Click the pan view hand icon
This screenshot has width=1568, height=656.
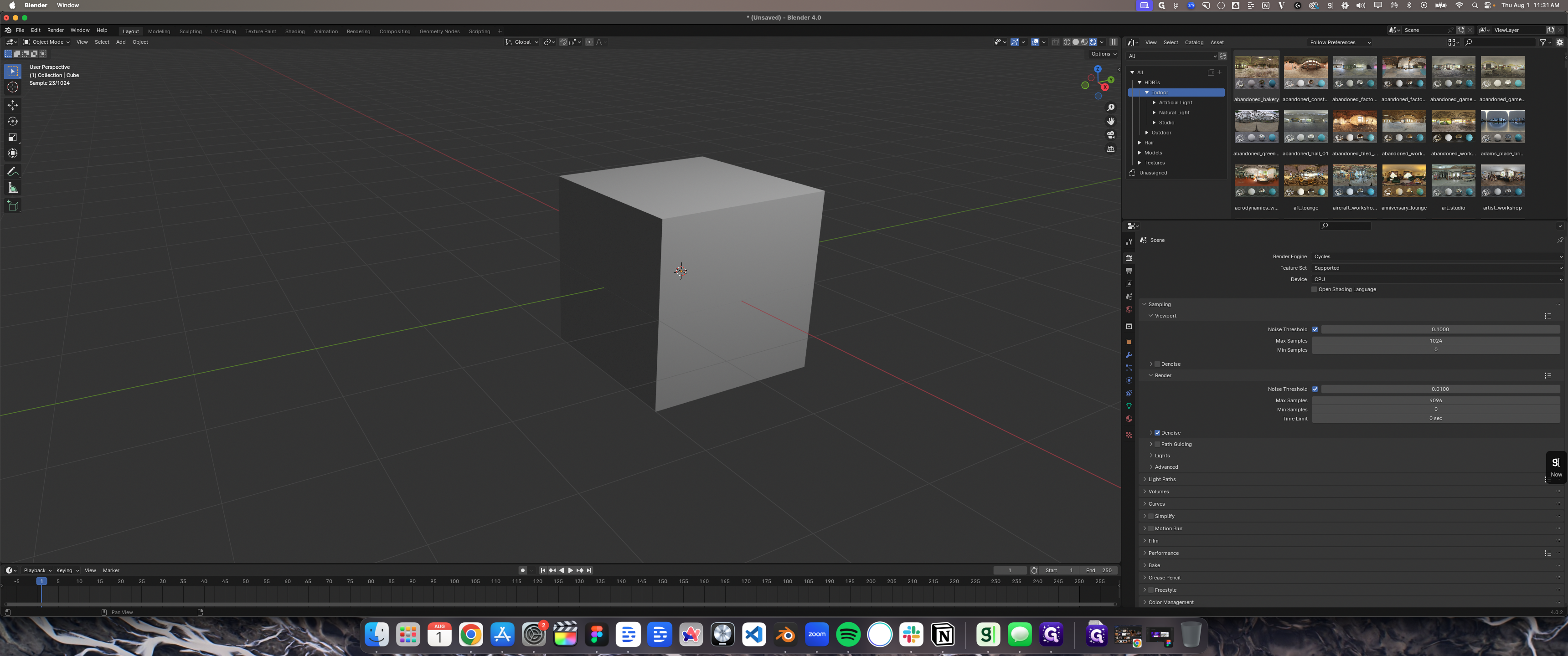pyautogui.click(x=1111, y=121)
